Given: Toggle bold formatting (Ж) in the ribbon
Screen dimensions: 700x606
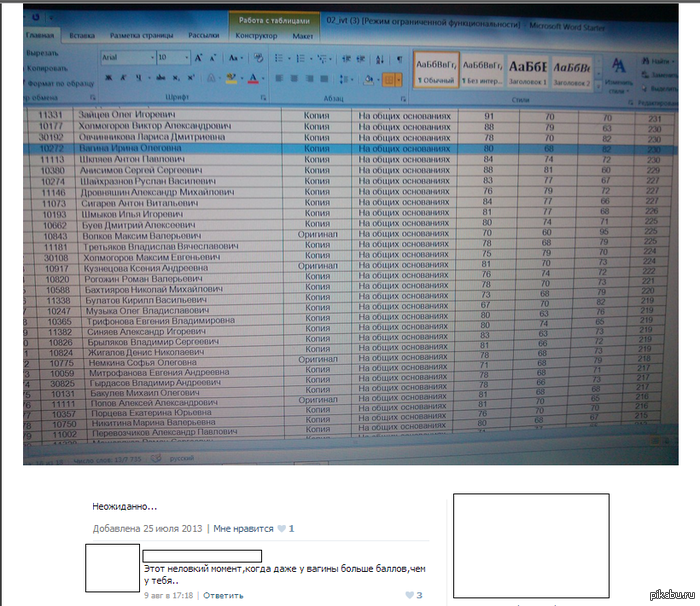Looking at the screenshot, I should click(107, 78).
